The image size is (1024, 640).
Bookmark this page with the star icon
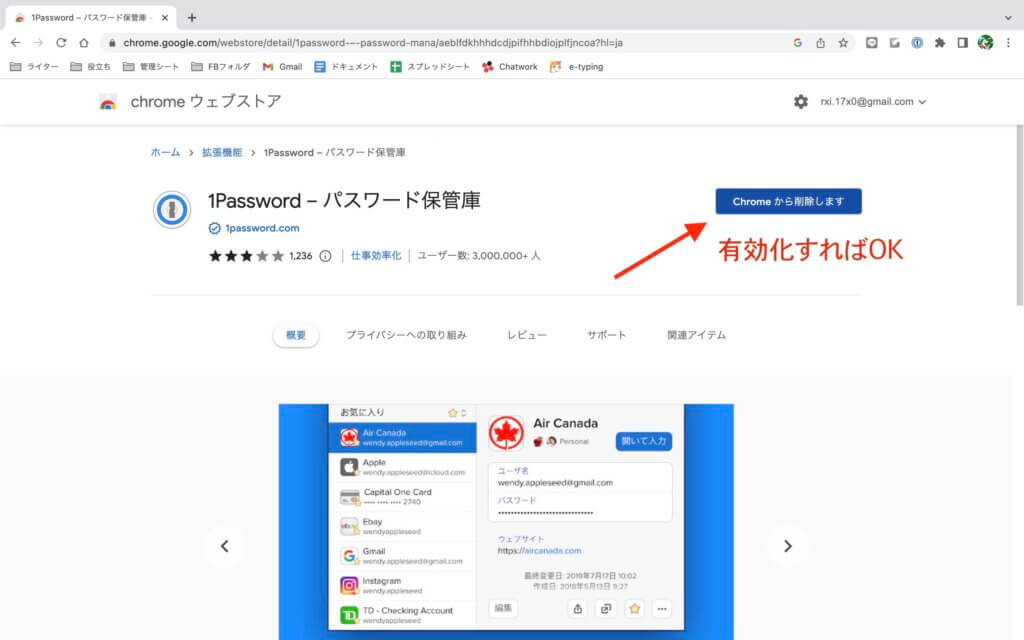click(843, 42)
